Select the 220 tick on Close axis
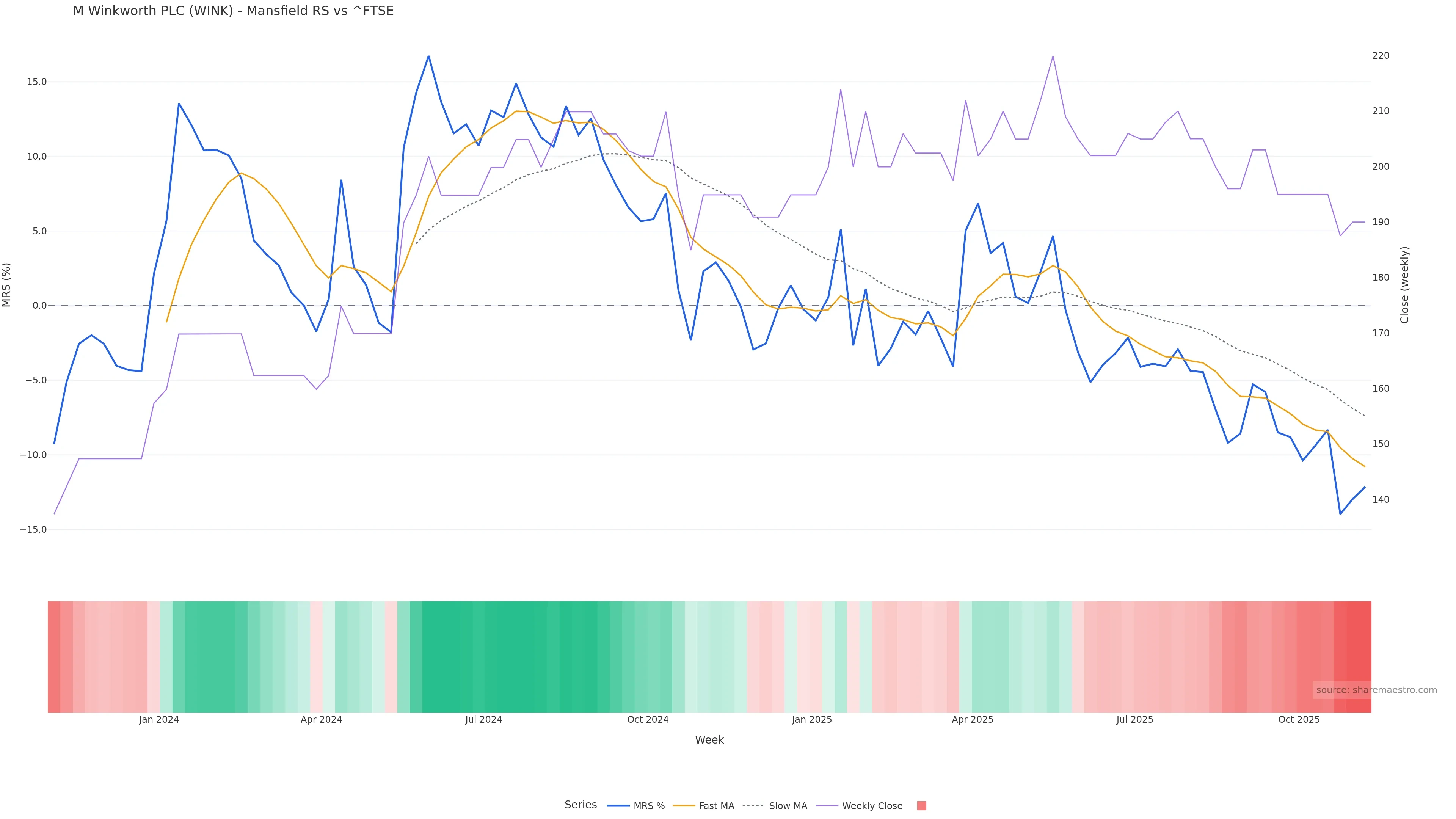The height and width of the screenshot is (819, 1456). point(1380,55)
